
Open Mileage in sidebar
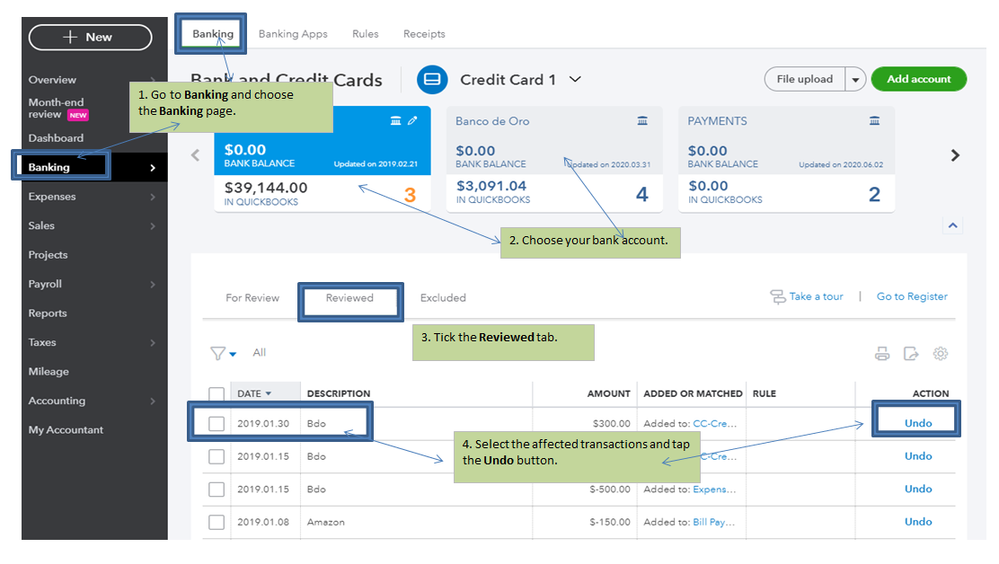click(48, 372)
